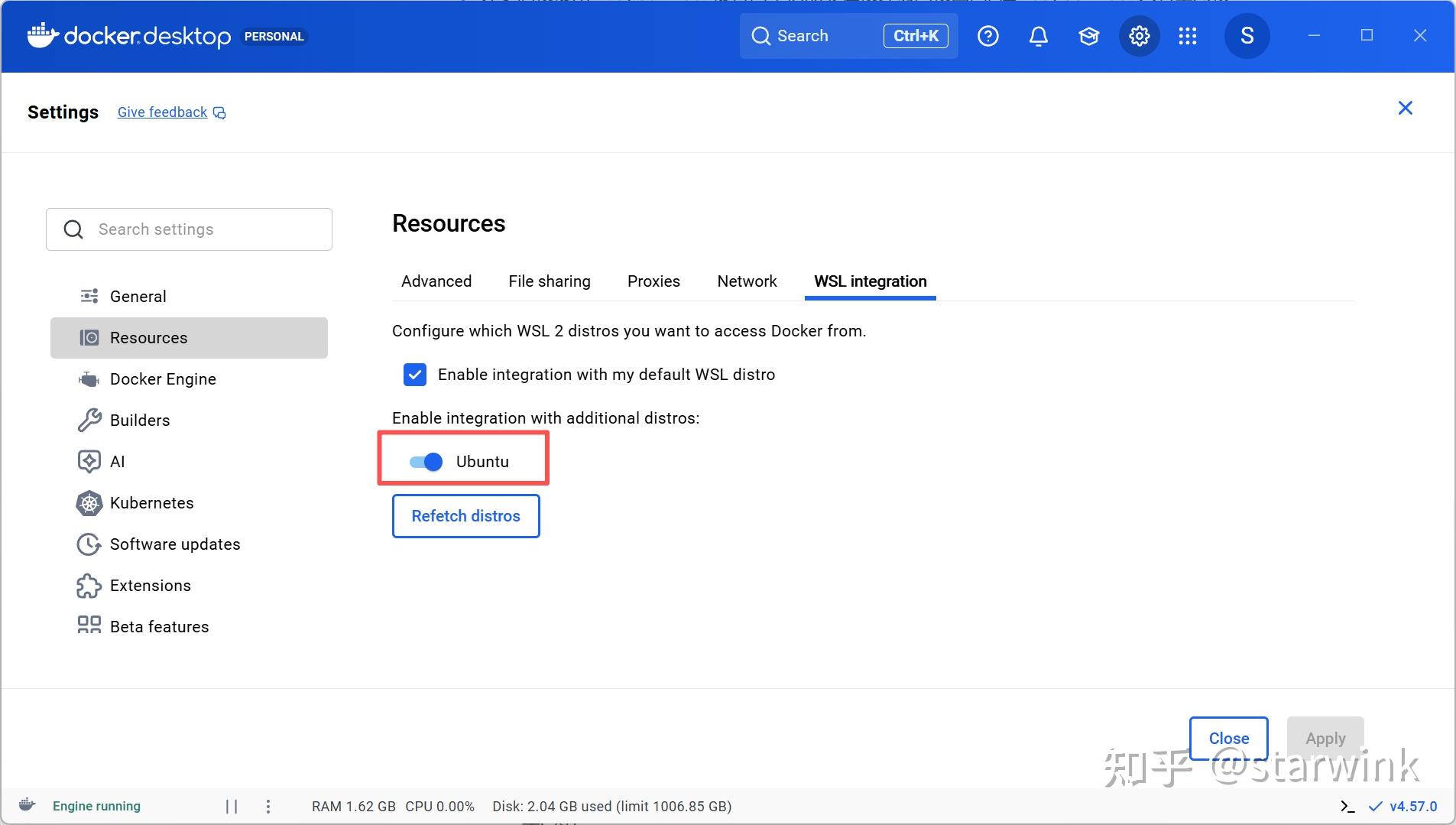Open the engine three-dot options menu
This screenshot has height=825, width=1456.
[268, 807]
